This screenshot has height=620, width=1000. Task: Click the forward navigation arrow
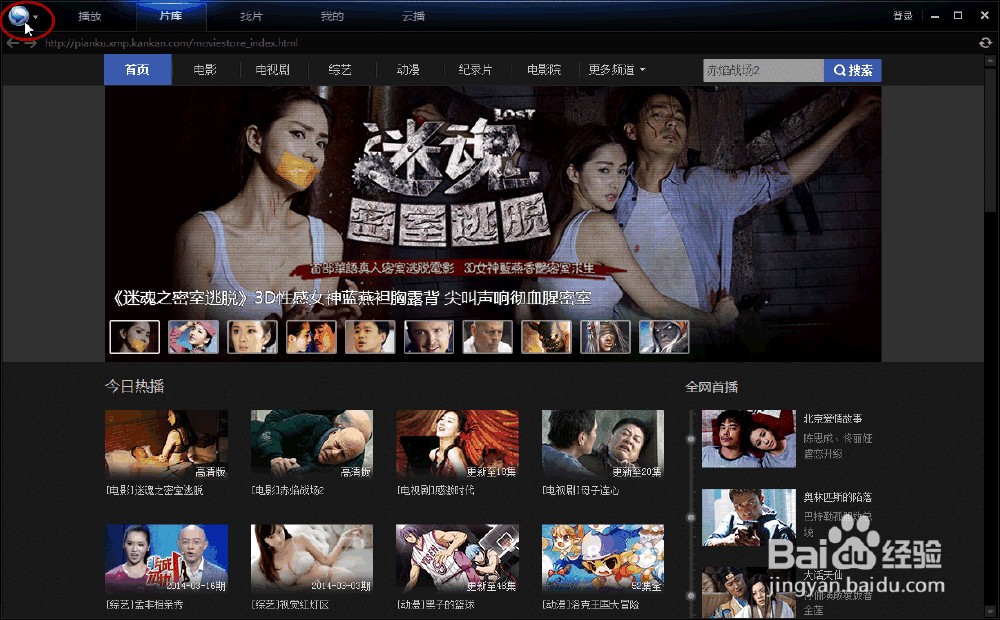coord(30,43)
